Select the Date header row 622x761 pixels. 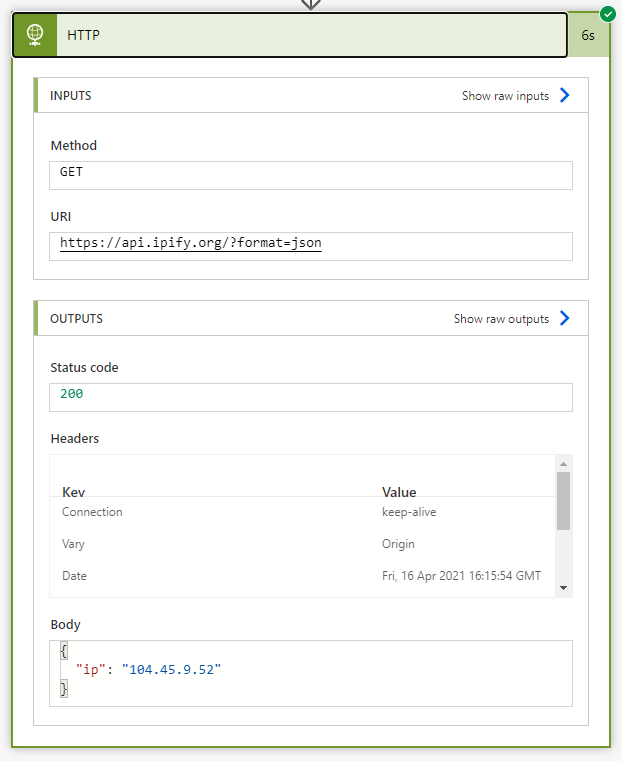(x=300, y=576)
